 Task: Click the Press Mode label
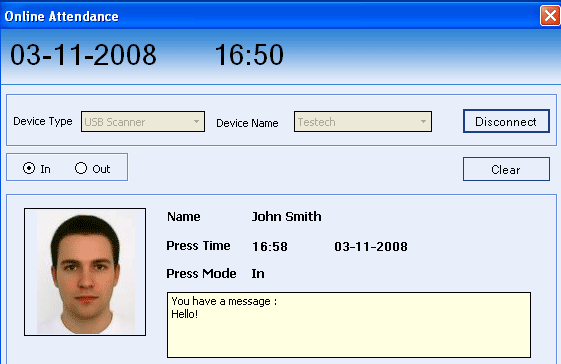[201, 274]
